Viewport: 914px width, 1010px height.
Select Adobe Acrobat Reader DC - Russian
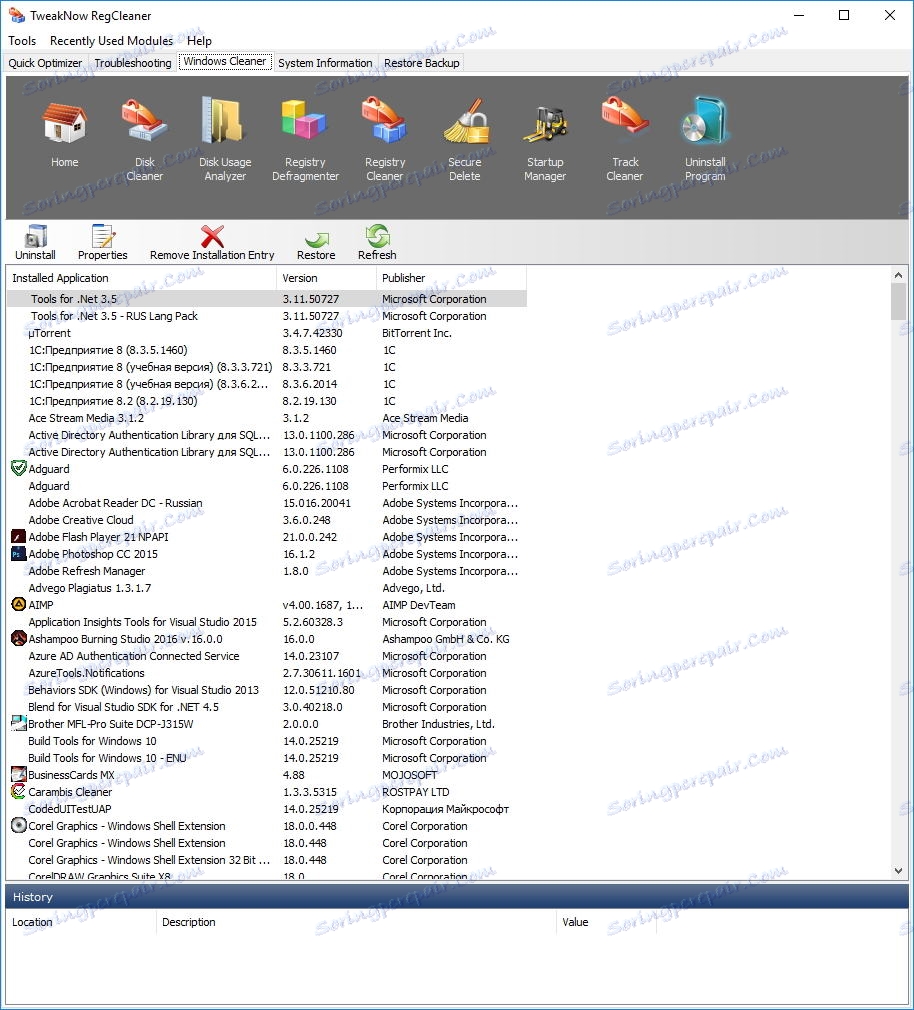pyautogui.click(x=267, y=502)
